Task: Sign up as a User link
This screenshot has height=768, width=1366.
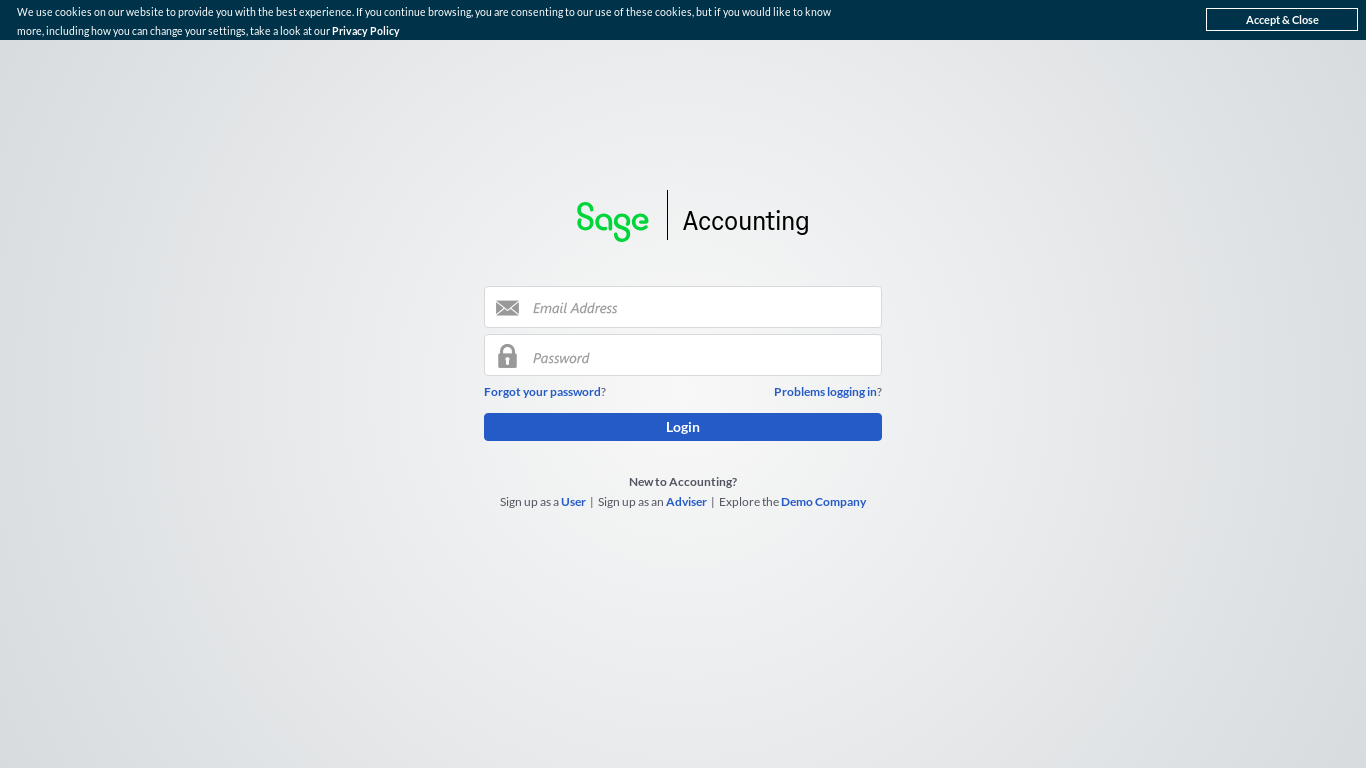Action: 573,502
